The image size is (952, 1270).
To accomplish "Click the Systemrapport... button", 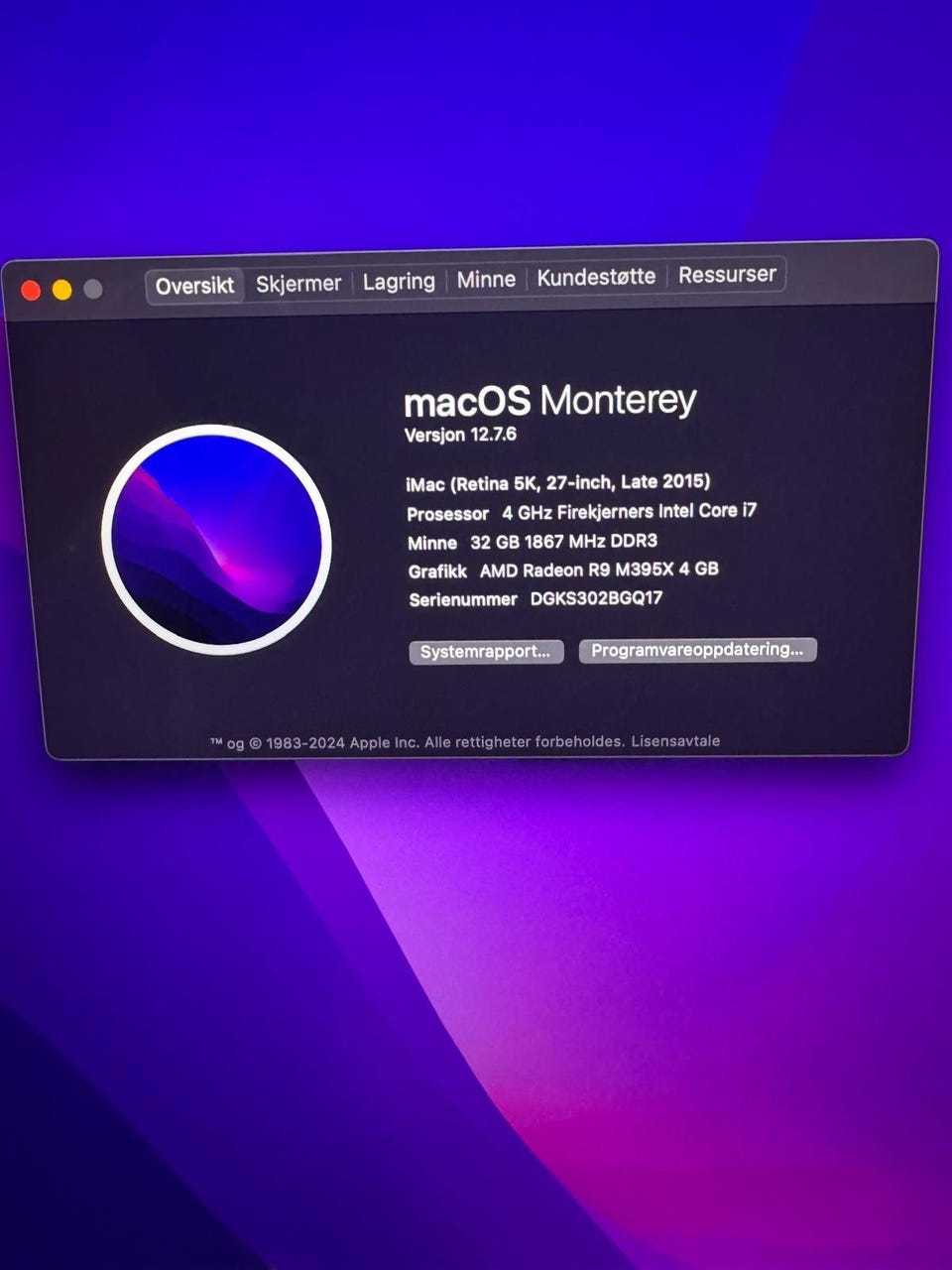I will 486,652.
